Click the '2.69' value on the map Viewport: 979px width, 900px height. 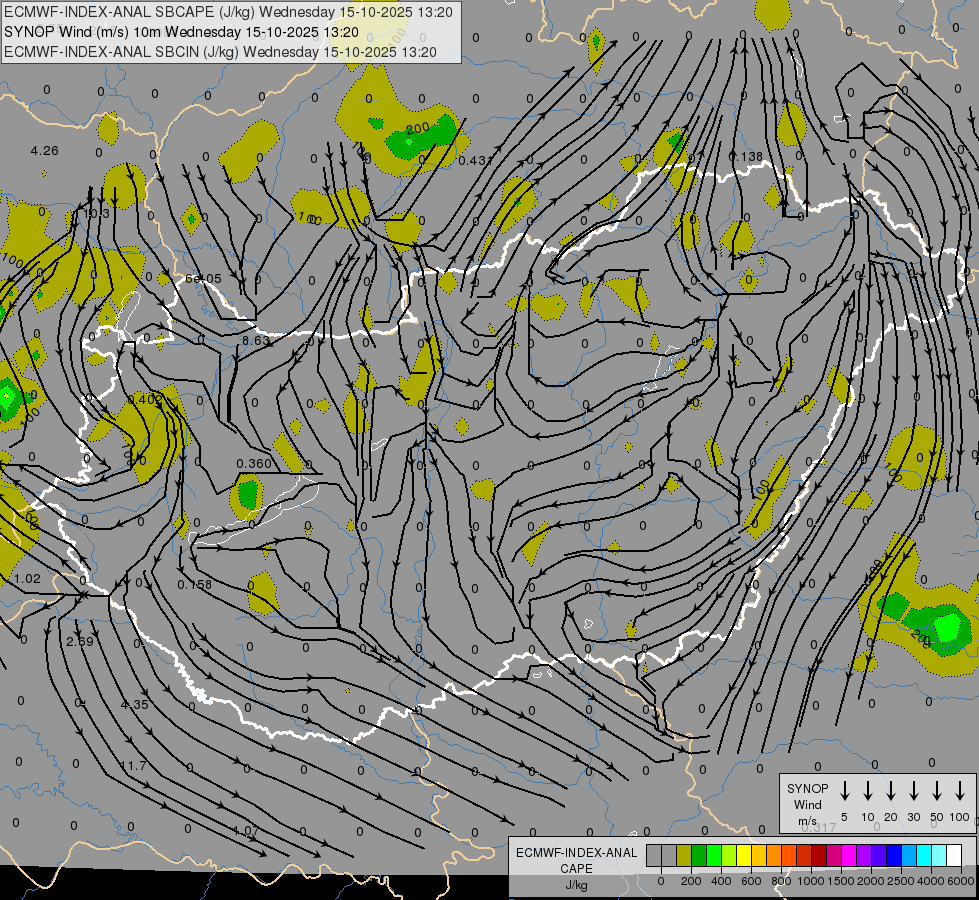79,641
